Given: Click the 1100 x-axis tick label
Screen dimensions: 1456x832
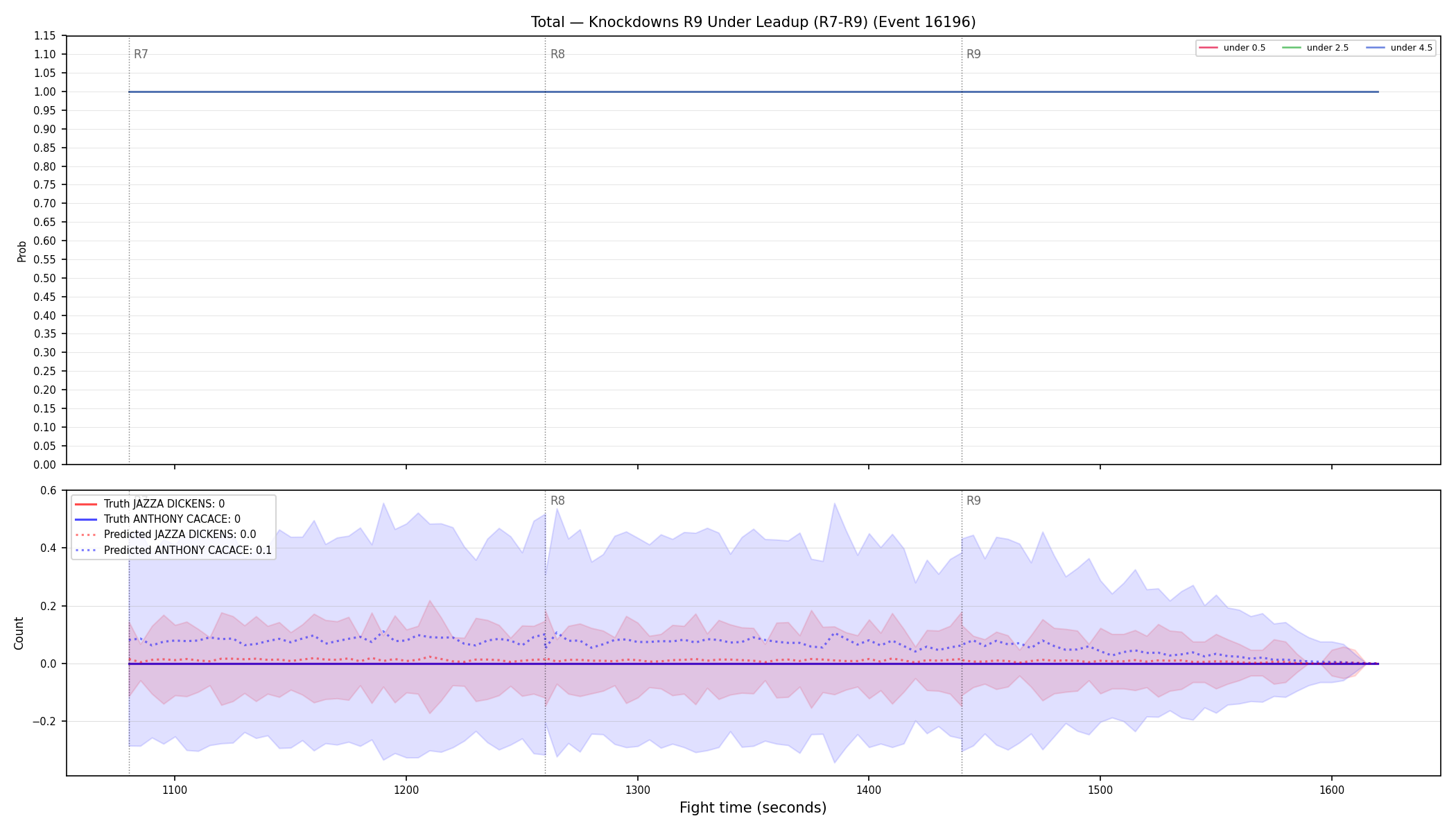Looking at the screenshot, I should (x=175, y=790).
